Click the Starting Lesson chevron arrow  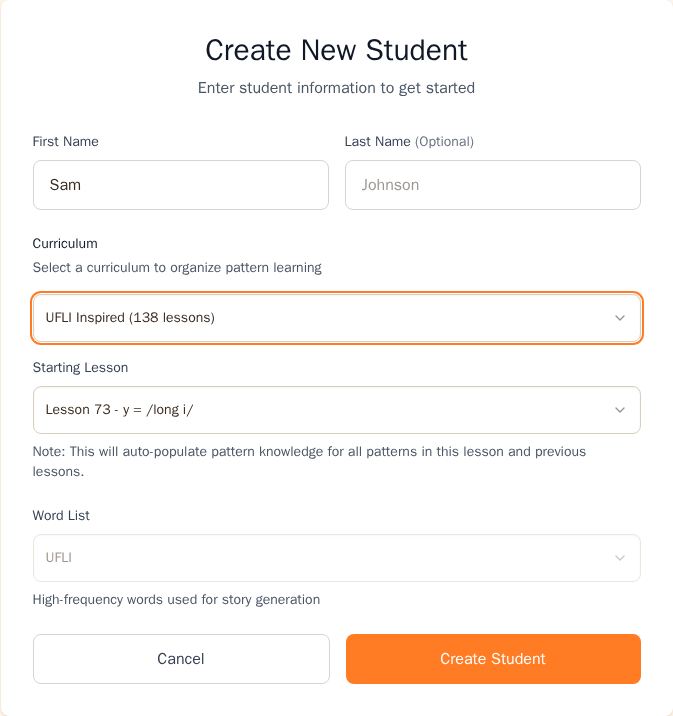coord(620,410)
